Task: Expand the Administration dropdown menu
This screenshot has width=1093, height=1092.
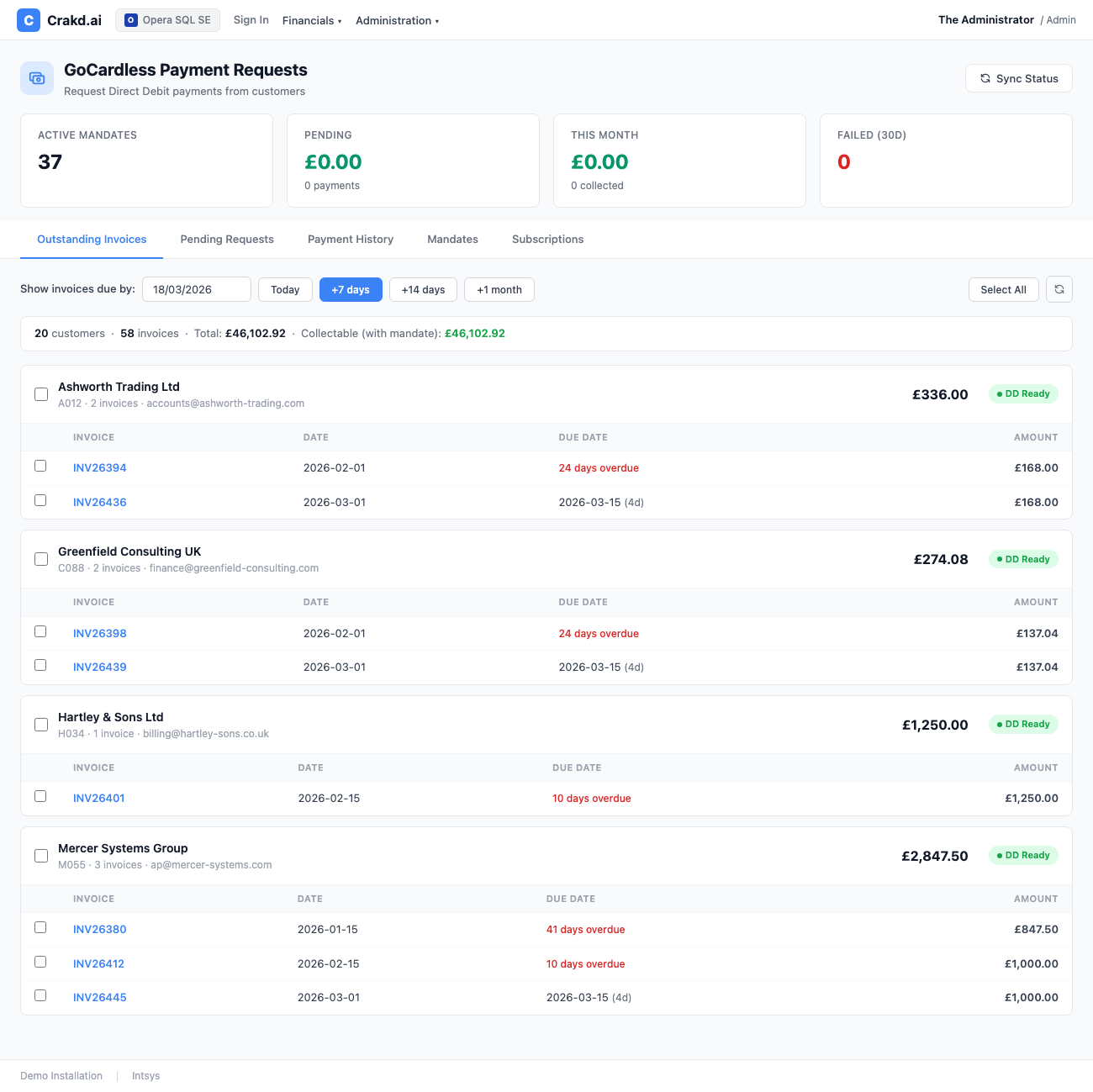Action: point(397,20)
